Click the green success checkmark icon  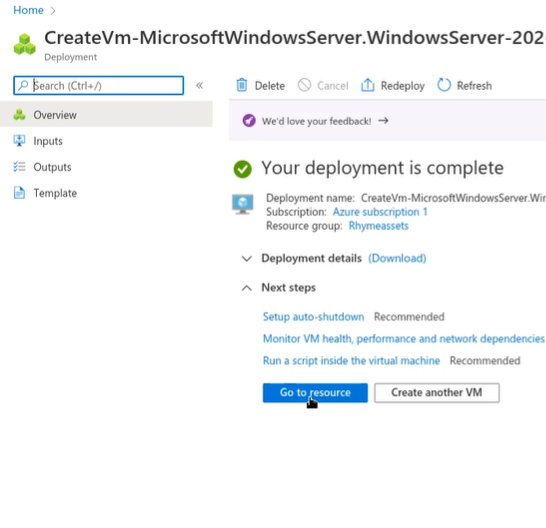[243, 169]
